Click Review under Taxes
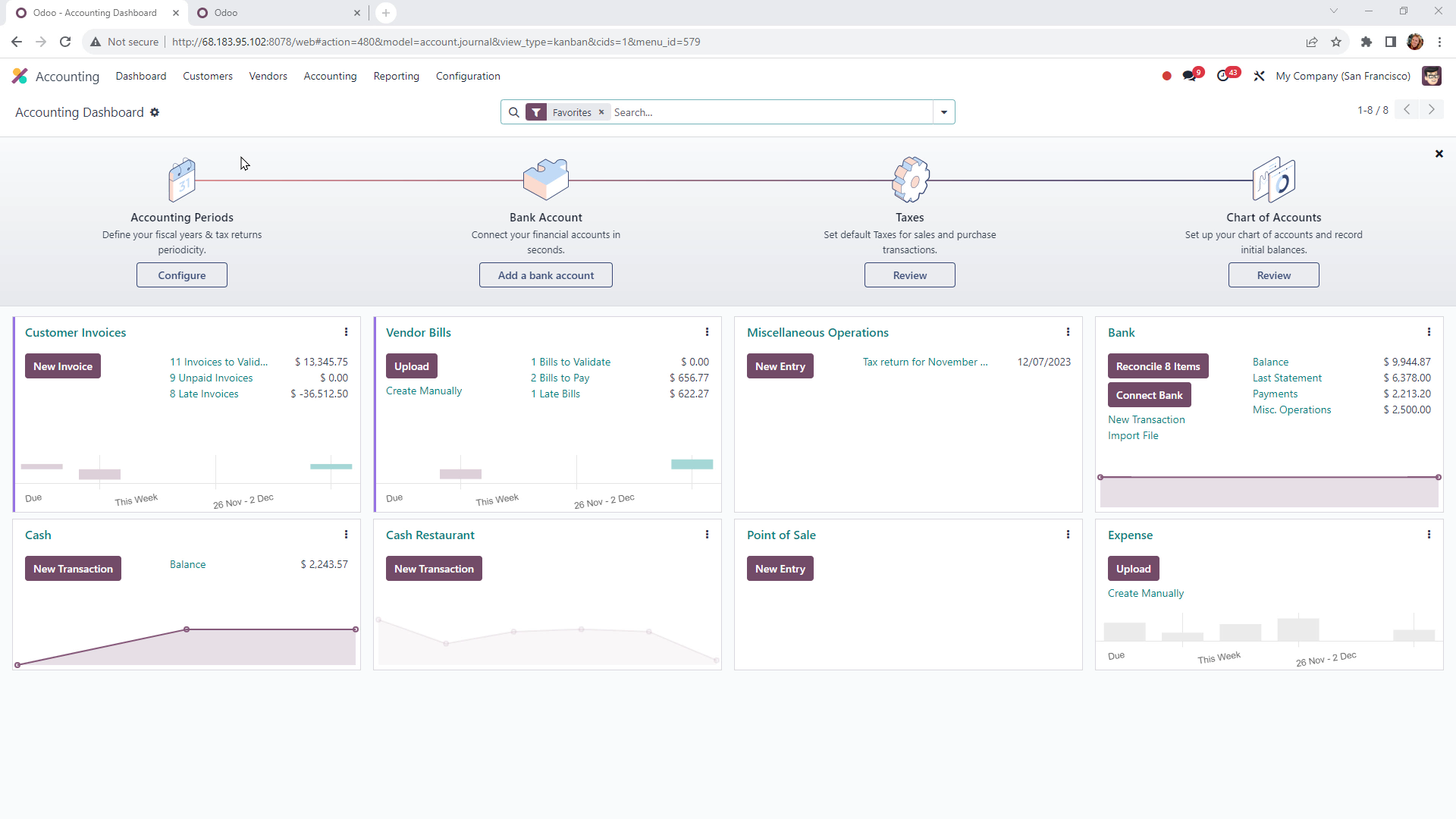 point(910,275)
